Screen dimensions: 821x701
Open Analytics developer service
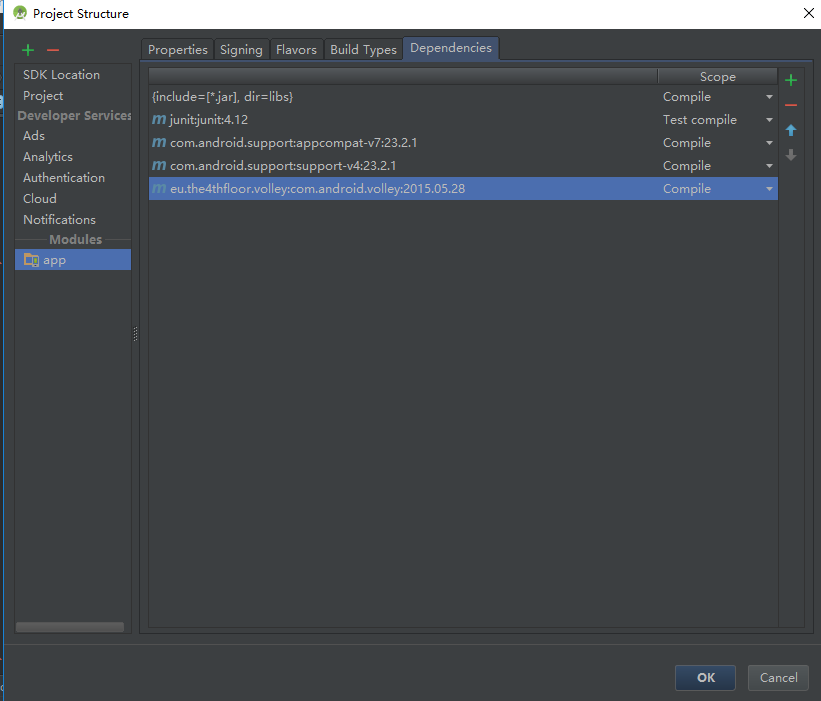[48, 157]
